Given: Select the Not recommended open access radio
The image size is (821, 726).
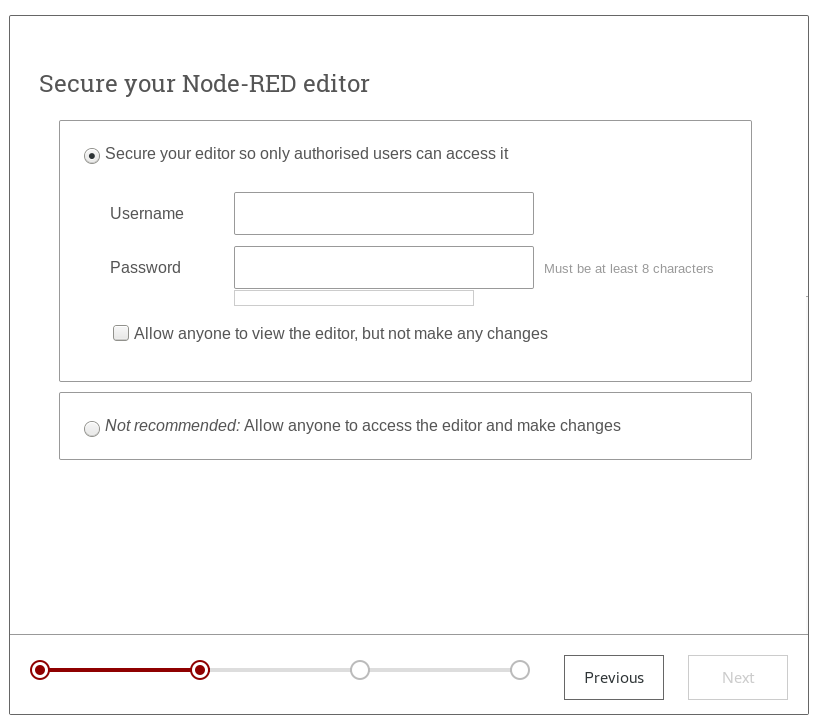Looking at the screenshot, I should pyautogui.click(x=92, y=429).
